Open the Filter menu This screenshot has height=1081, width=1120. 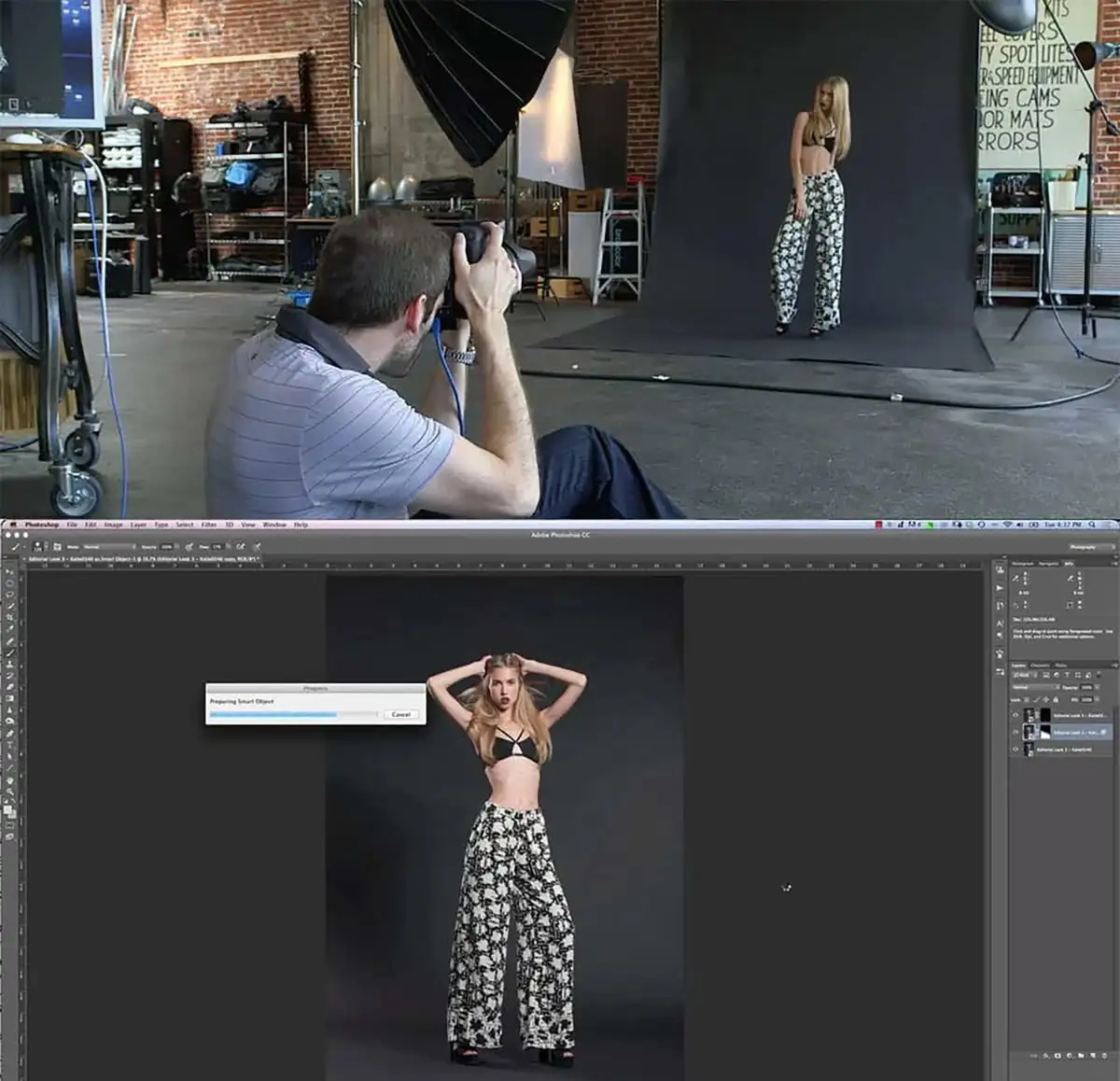coord(209,525)
